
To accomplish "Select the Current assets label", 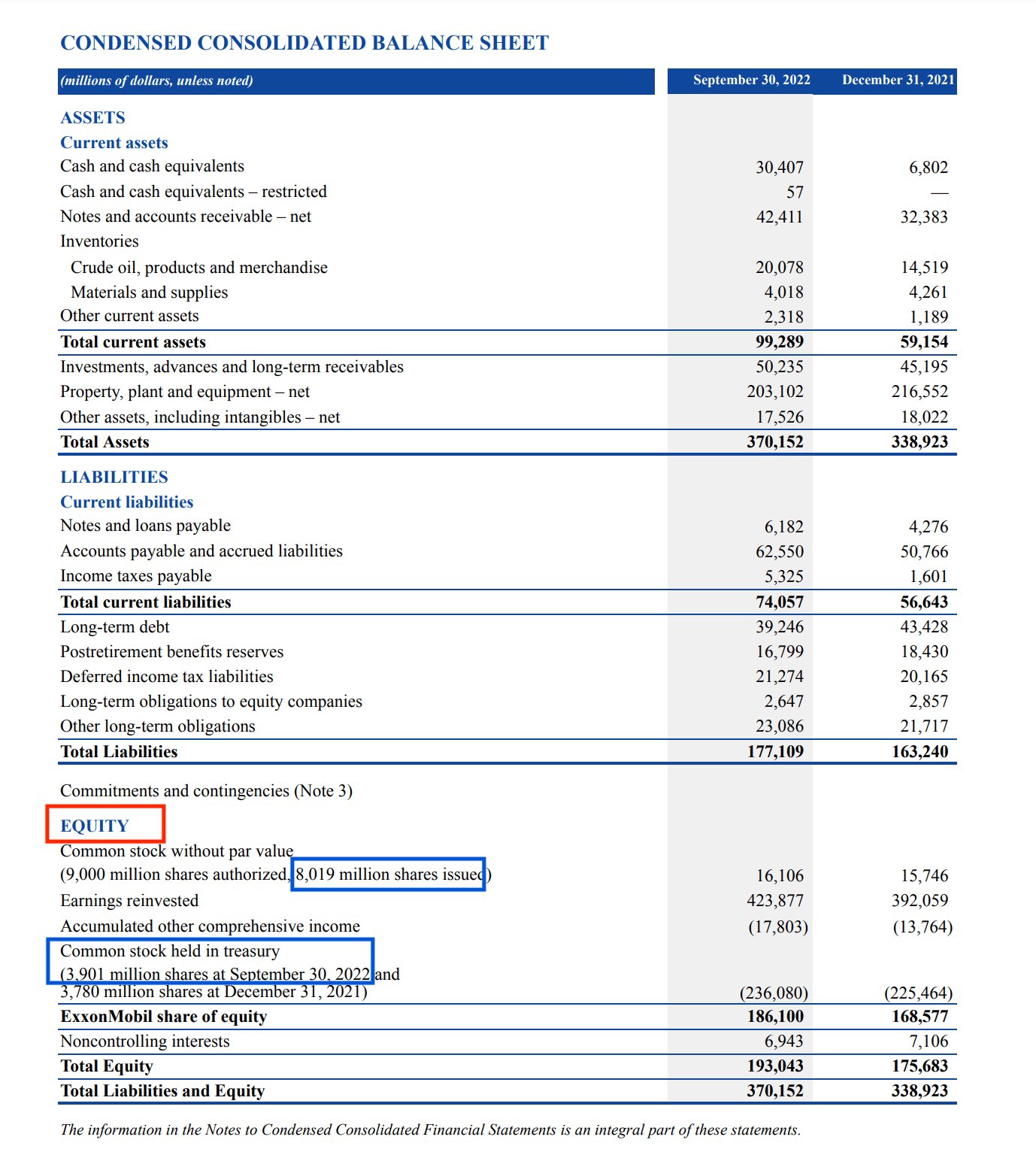I will tap(114, 143).
